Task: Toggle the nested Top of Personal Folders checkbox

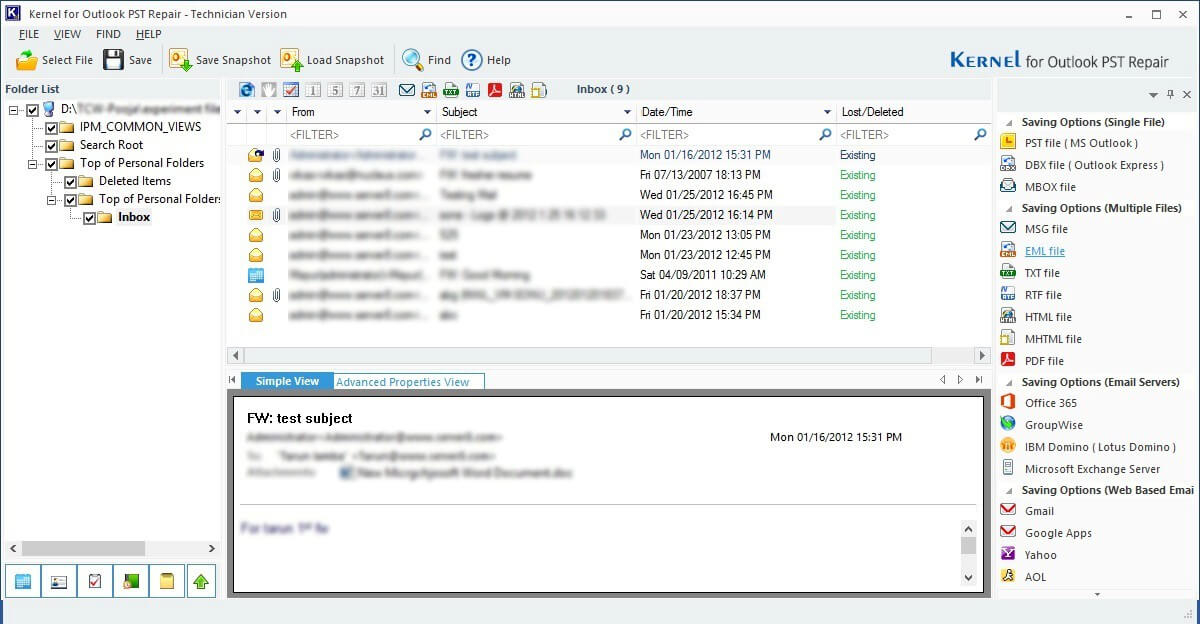Action: tap(70, 200)
